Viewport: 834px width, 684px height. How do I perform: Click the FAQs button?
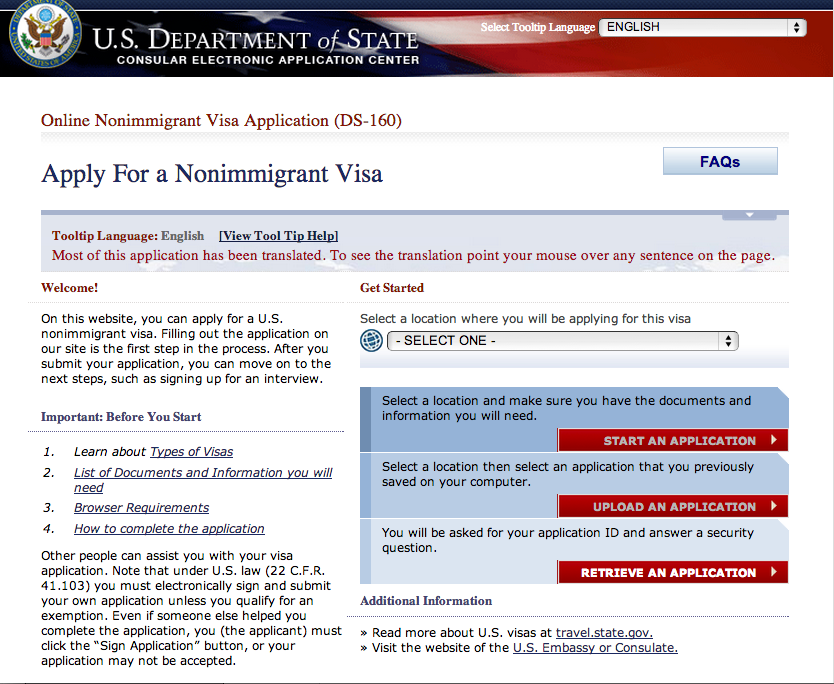point(719,161)
